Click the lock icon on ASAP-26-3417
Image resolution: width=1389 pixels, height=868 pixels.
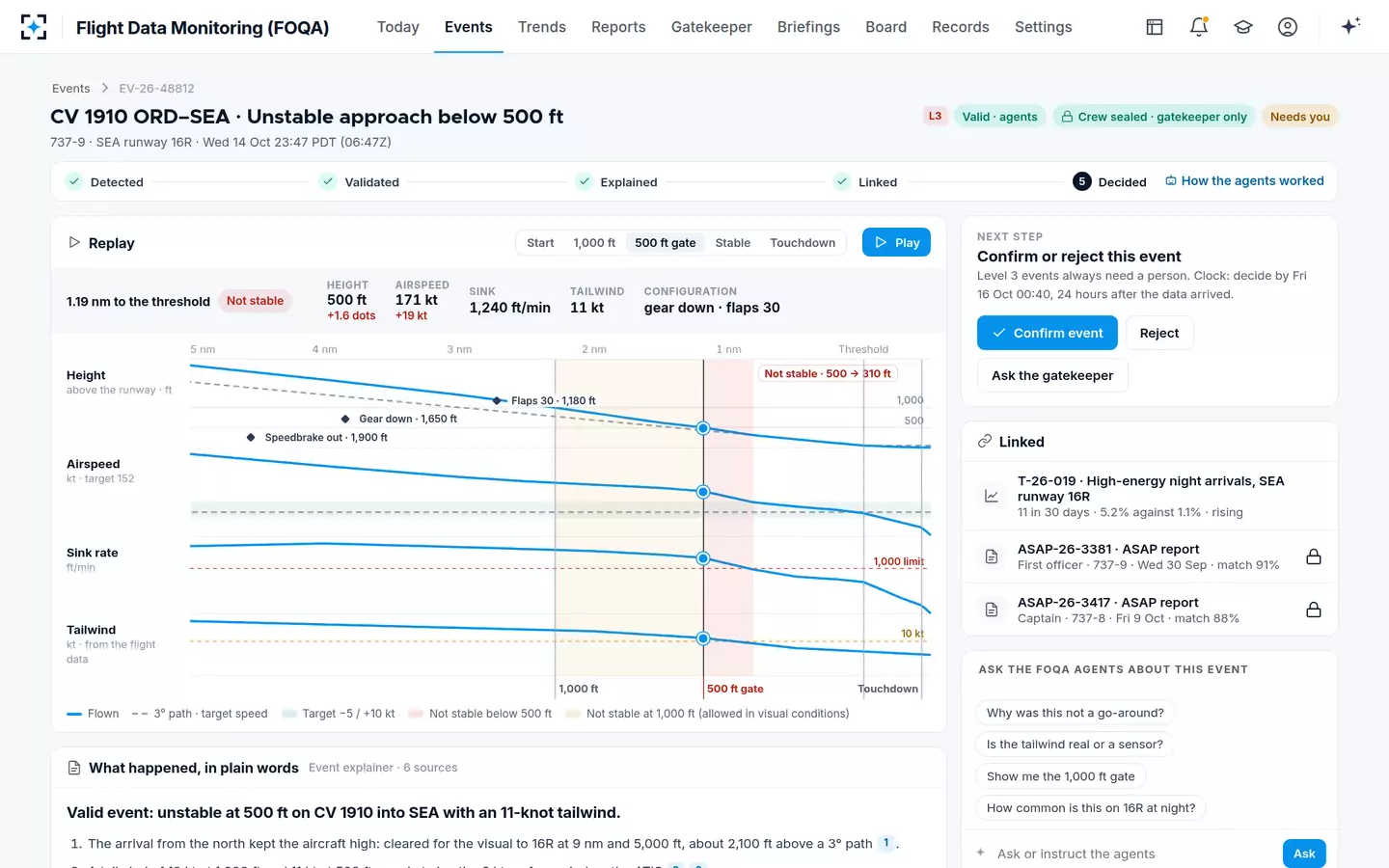click(x=1314, y=610)
